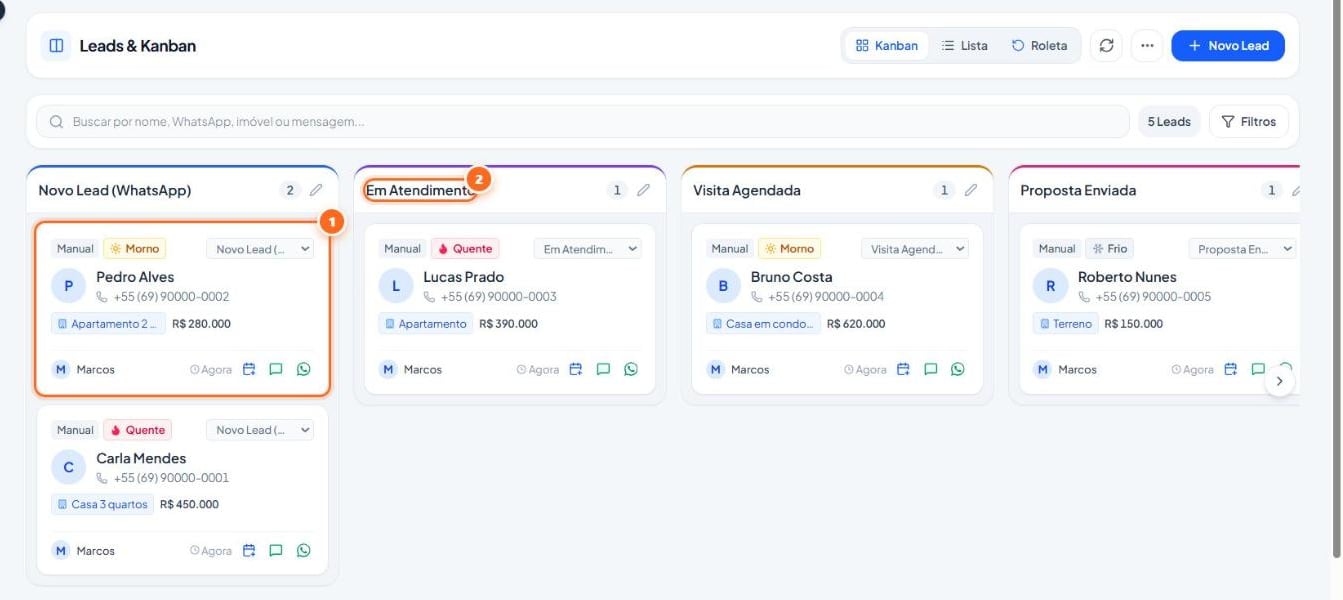Viewport: 1343px width, 600px height.
Task: Open stage dropdown on Carla Mendes card
Action: click(x=260, y=430)
